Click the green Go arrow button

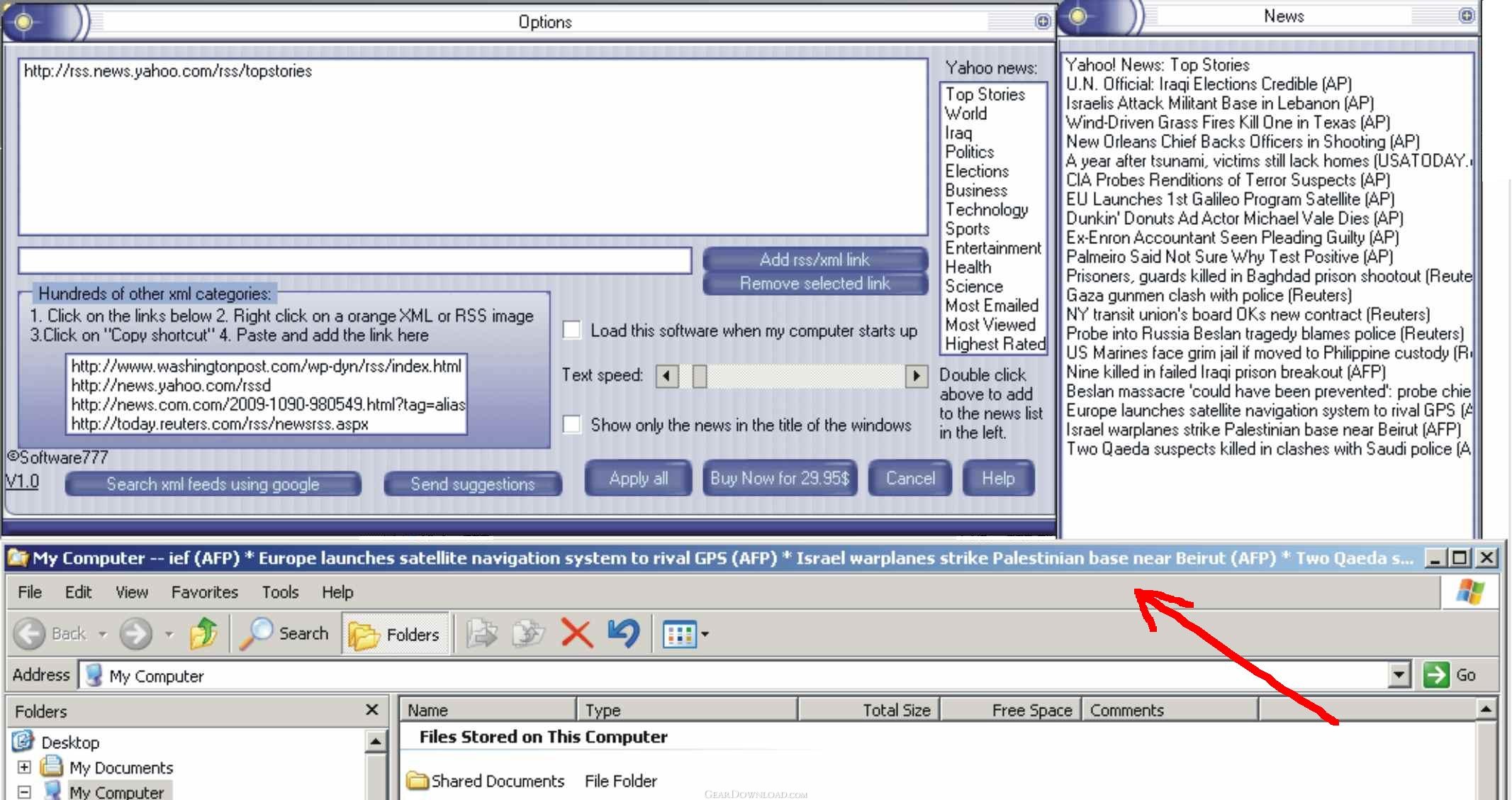click(x=1436, y=674)
